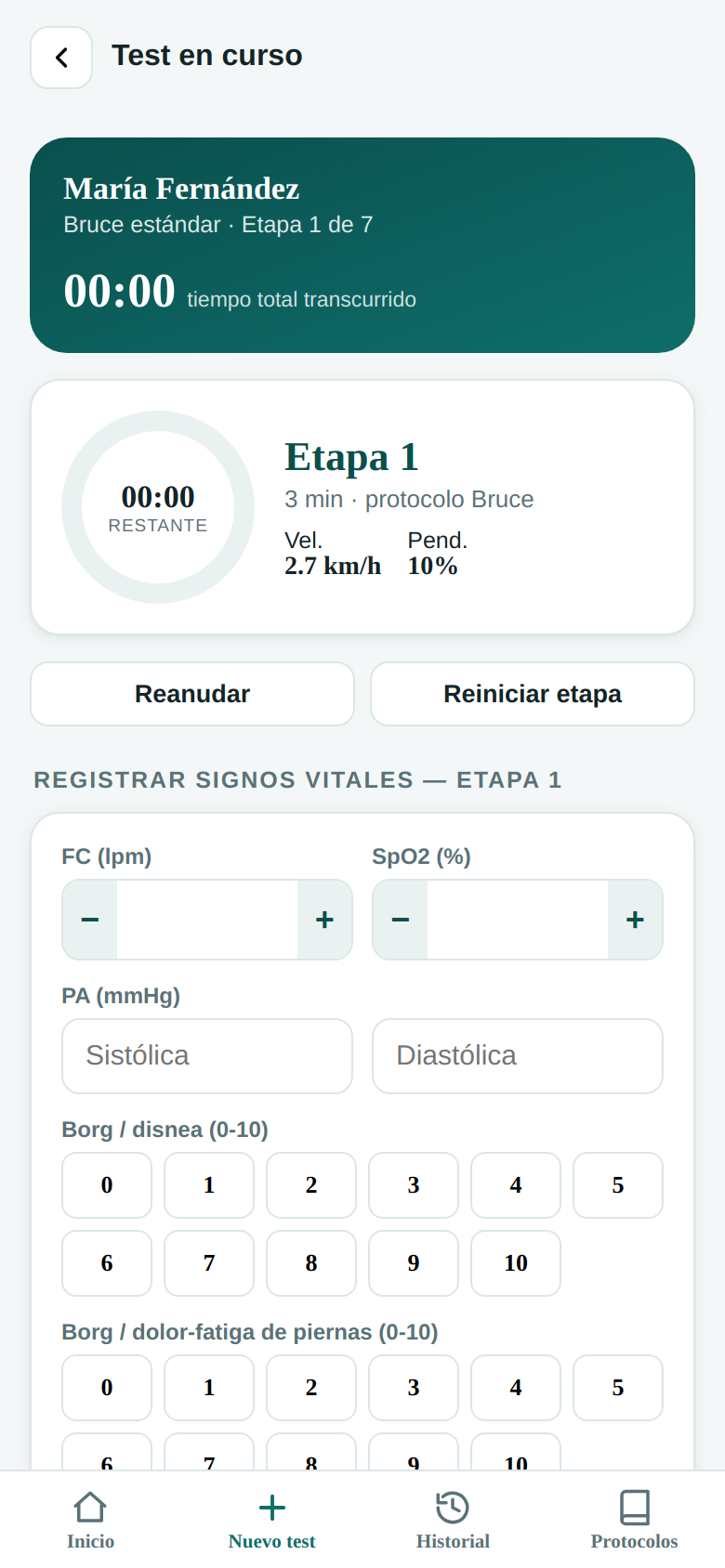Increase FC (lpm) with plus button
This screenshot has height=1568, width=725.
point(324,920)
